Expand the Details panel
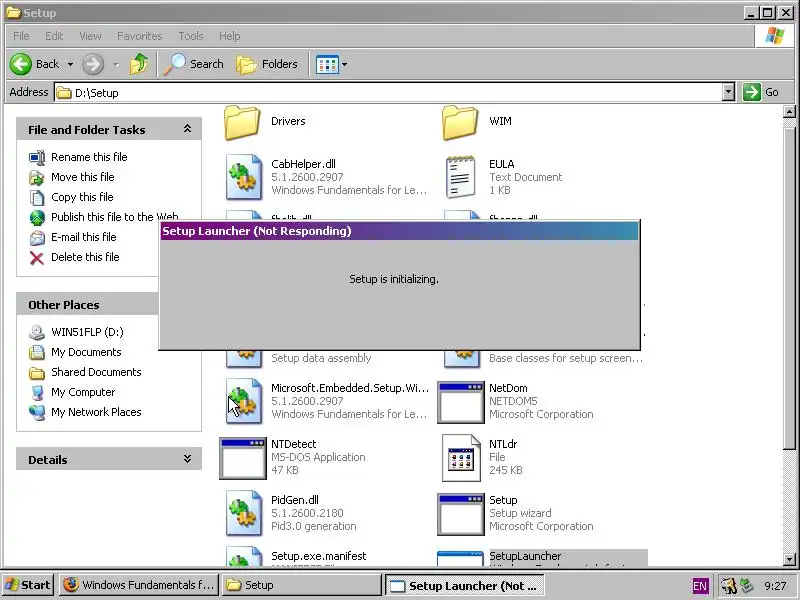Screen dimensions: 800x600 [187, 459]
